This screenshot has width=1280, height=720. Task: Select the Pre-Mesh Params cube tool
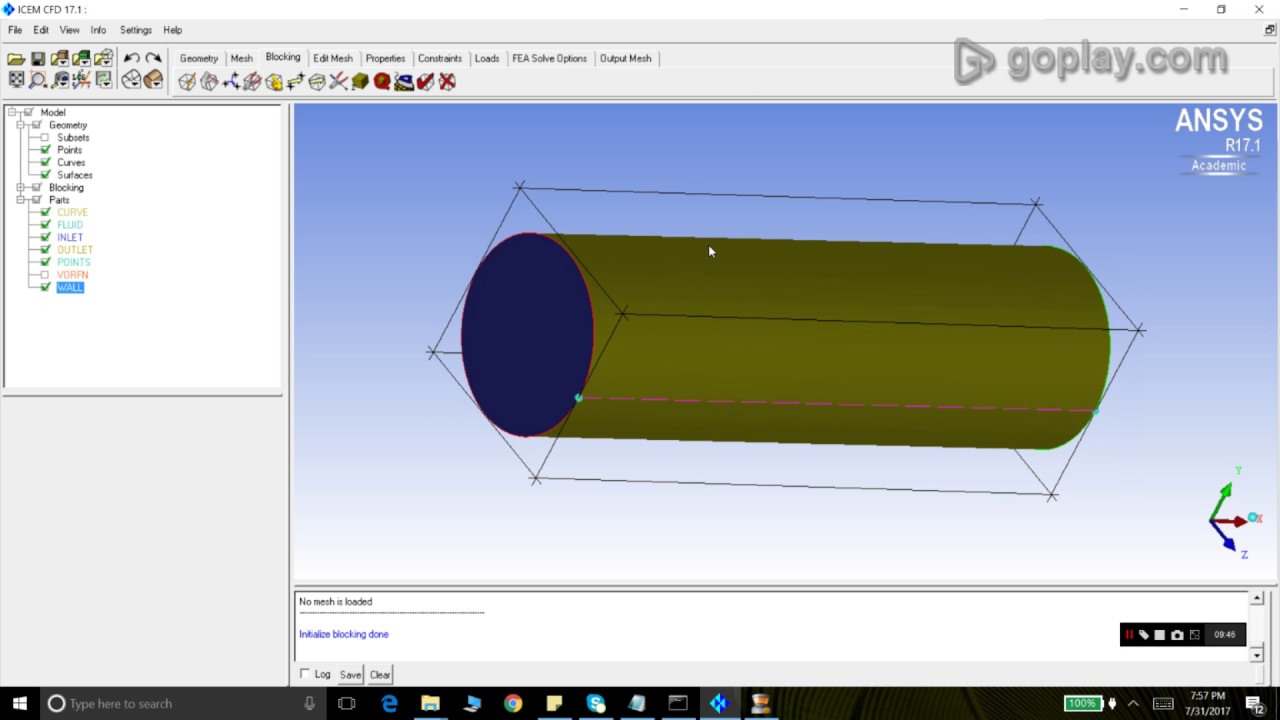(x=360, y=82)
